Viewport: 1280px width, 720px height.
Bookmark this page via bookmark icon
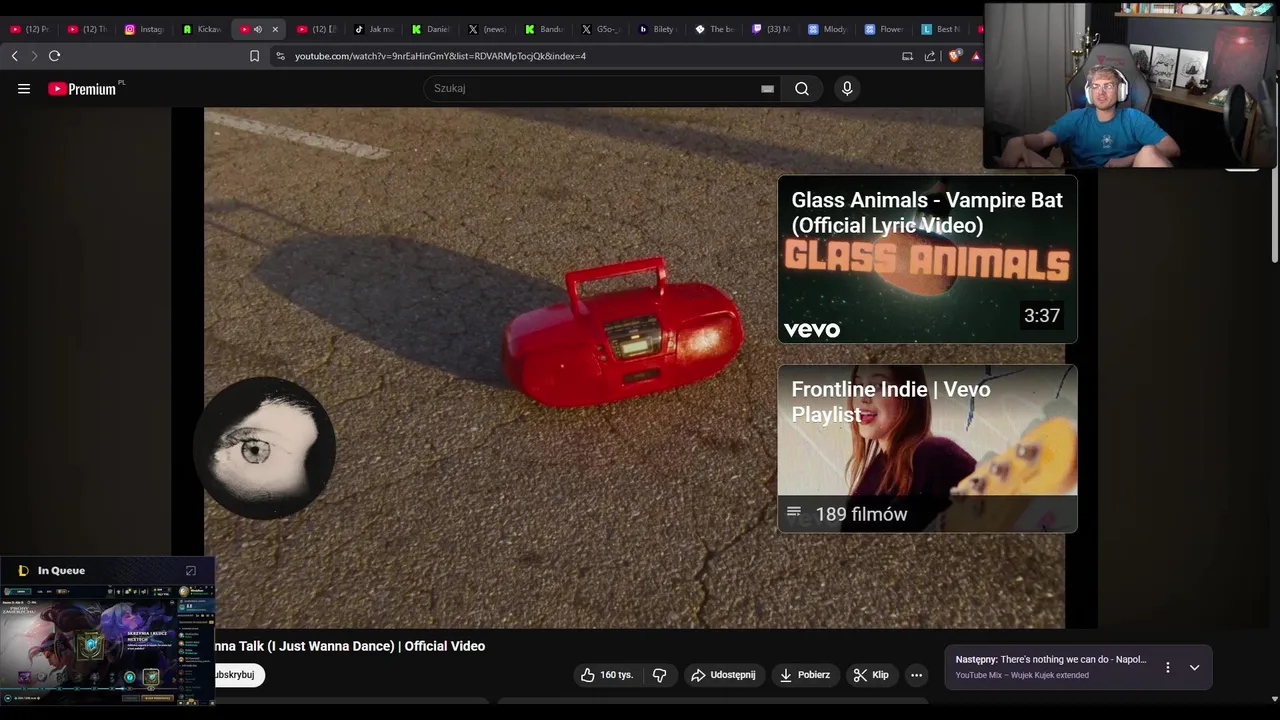[x=254, y=56]
